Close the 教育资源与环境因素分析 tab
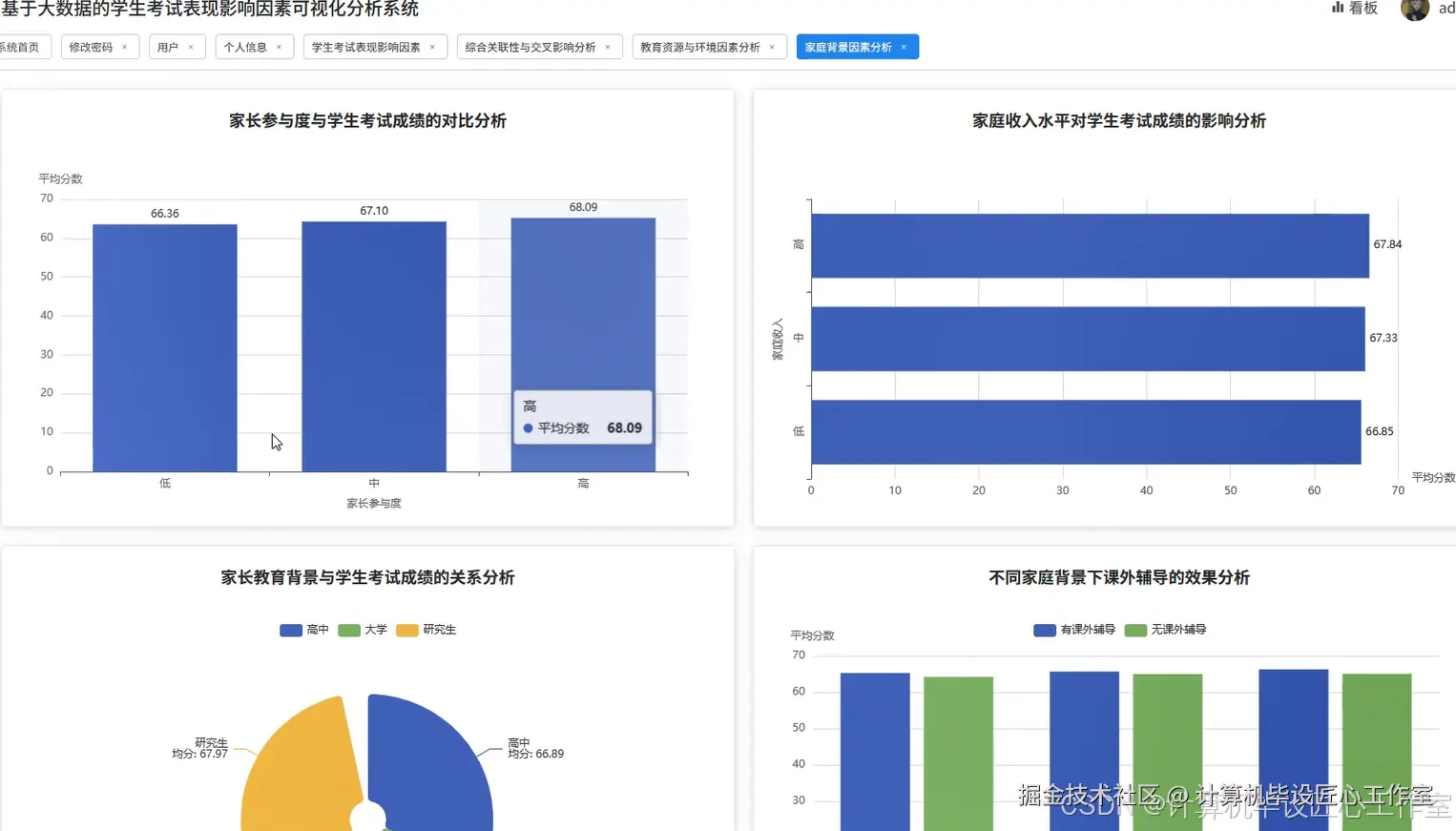This screenshot has height=831, width=1456. click(773, 46)
